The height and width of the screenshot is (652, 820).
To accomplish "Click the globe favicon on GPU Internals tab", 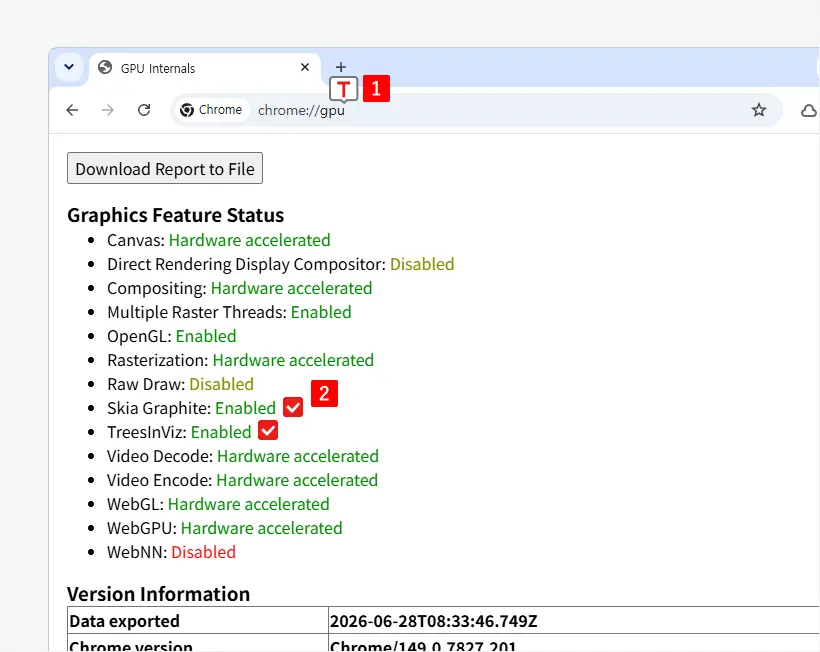I will point(105,67).
